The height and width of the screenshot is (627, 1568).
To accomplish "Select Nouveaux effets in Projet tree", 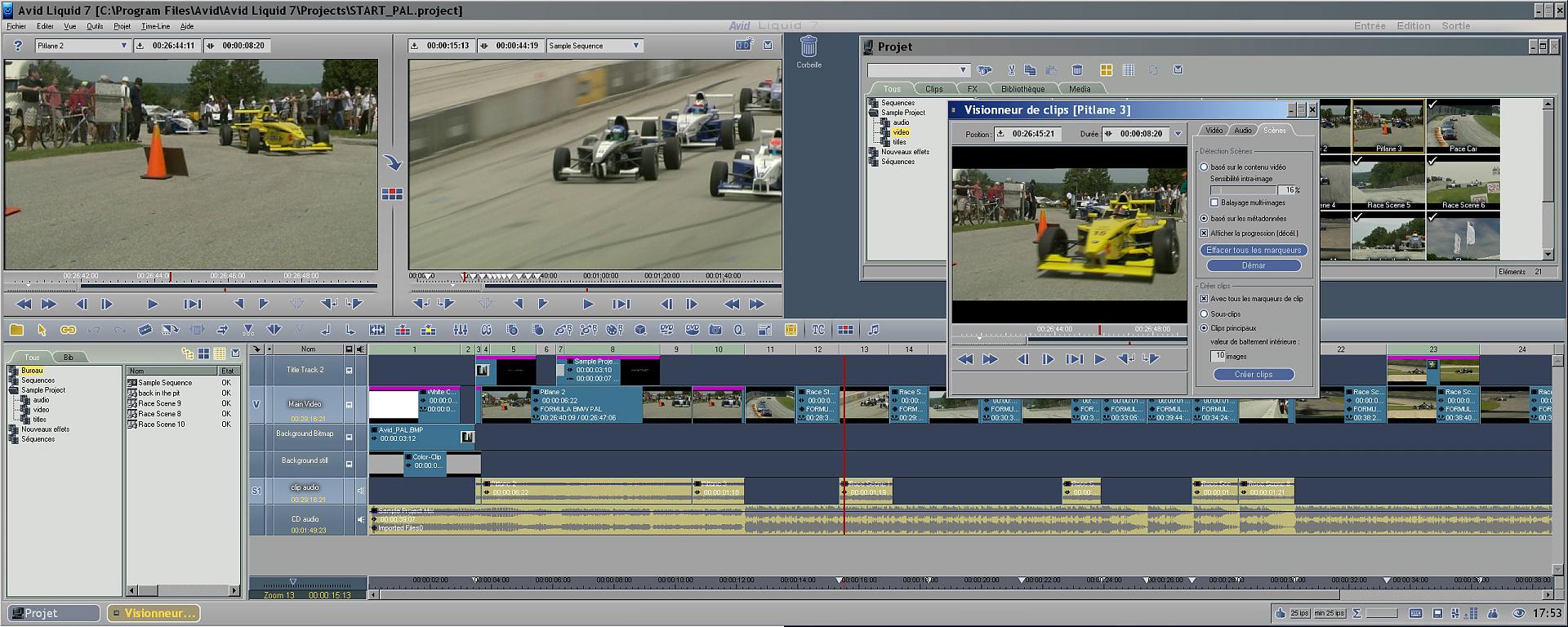I will 905,152.
